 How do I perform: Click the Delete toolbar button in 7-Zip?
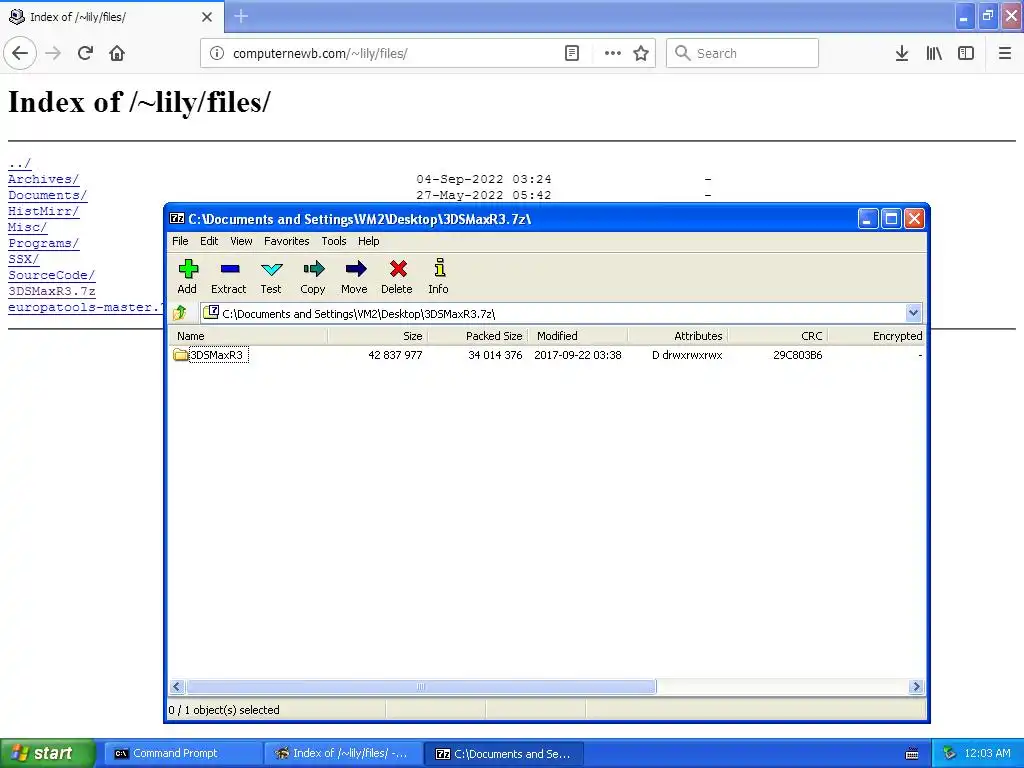(x=397, y=277)
